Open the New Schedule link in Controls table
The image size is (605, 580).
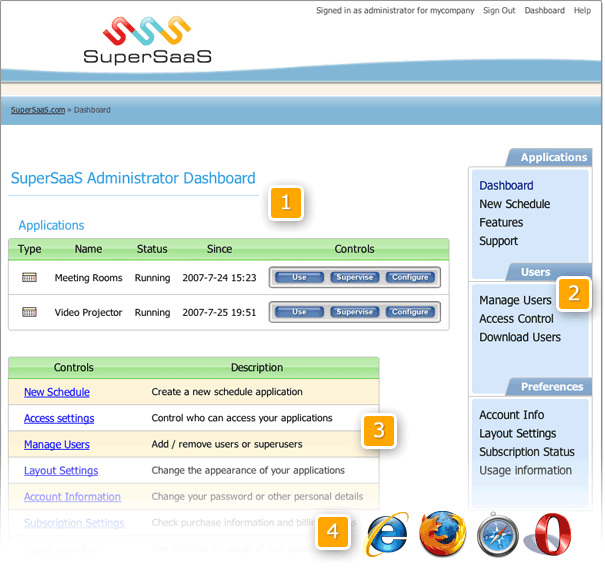point(57,392)
